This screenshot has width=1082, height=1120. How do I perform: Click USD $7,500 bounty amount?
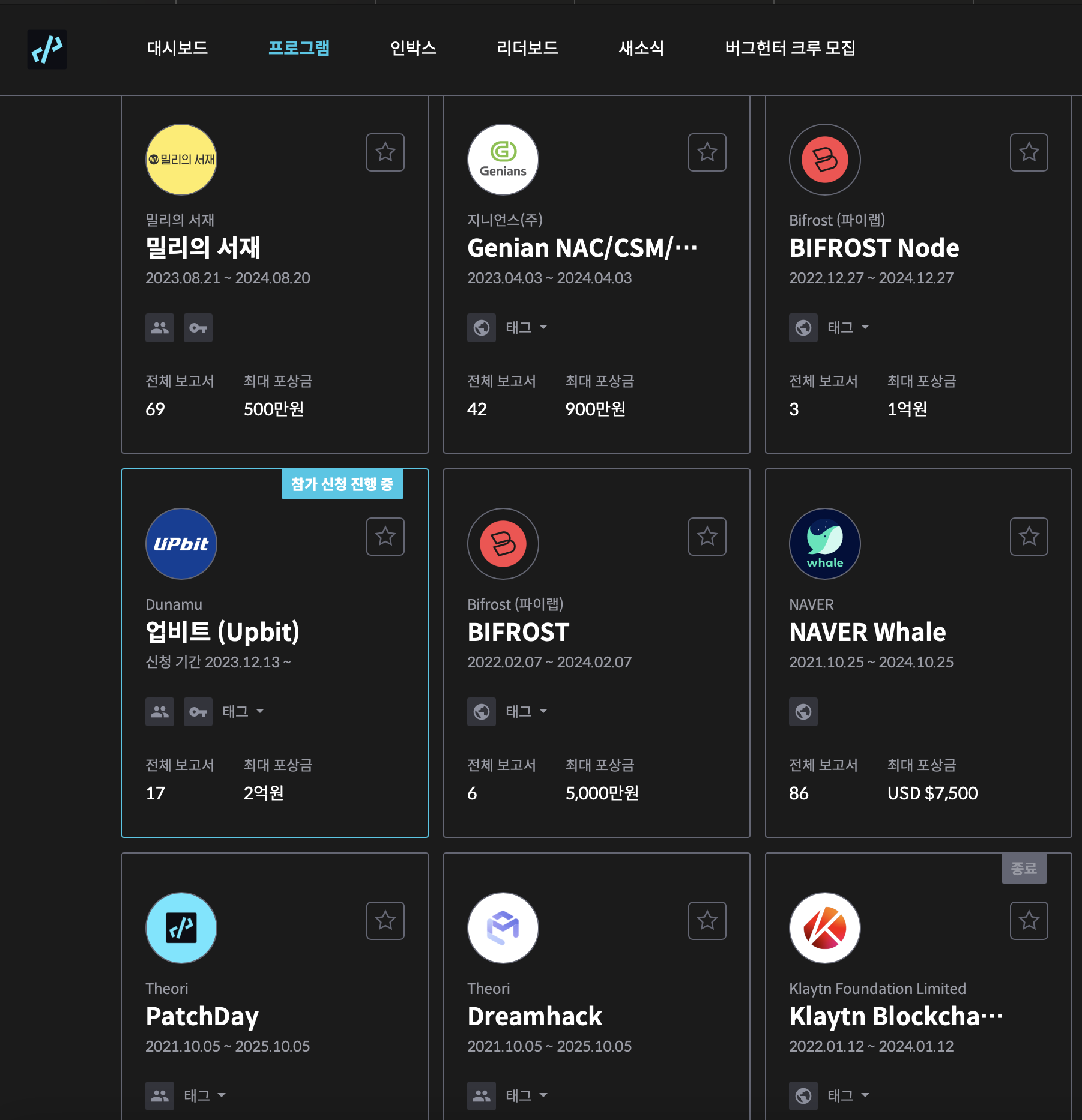pyautogui.click(x=932, y=793)
